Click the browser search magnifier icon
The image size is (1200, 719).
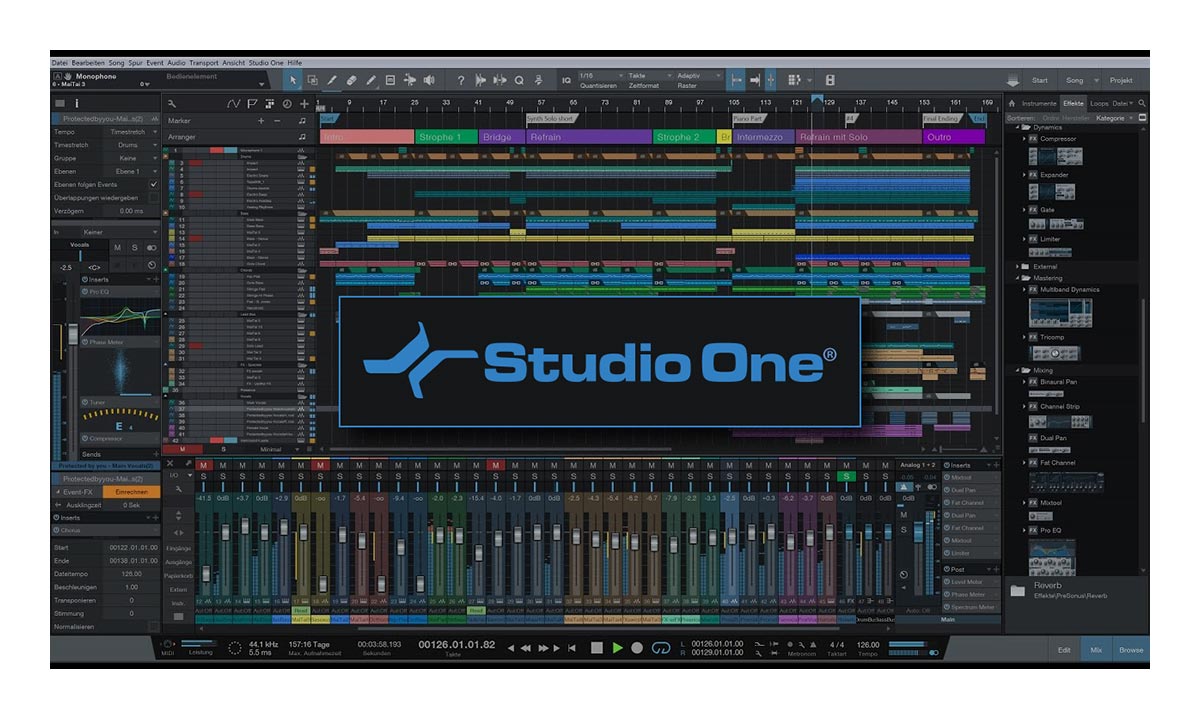tap(1142, 103)
